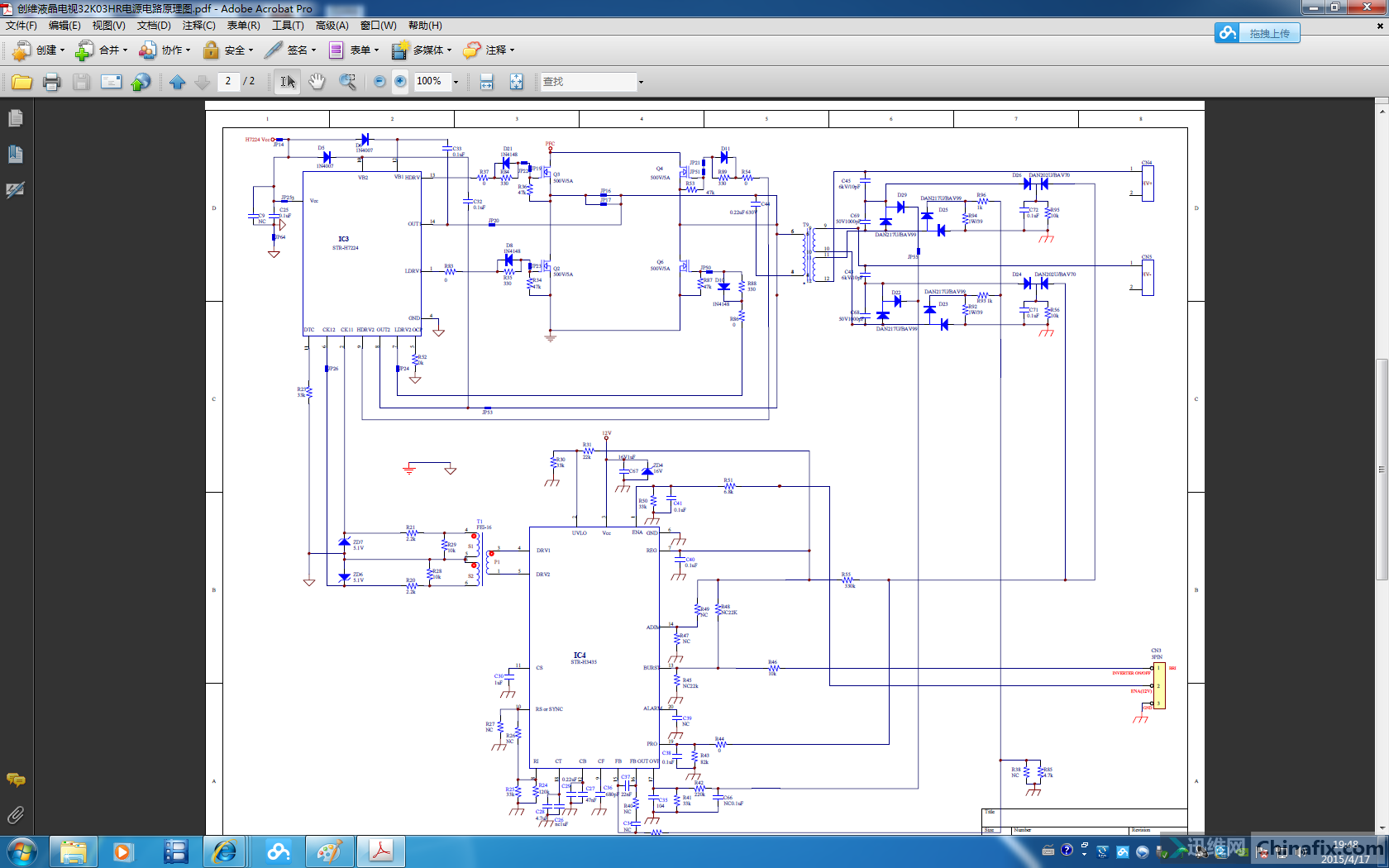The width and height of the screenshot is (1389, 868).
Task: Open the File (文件) menu
Action: pos(21,26)
